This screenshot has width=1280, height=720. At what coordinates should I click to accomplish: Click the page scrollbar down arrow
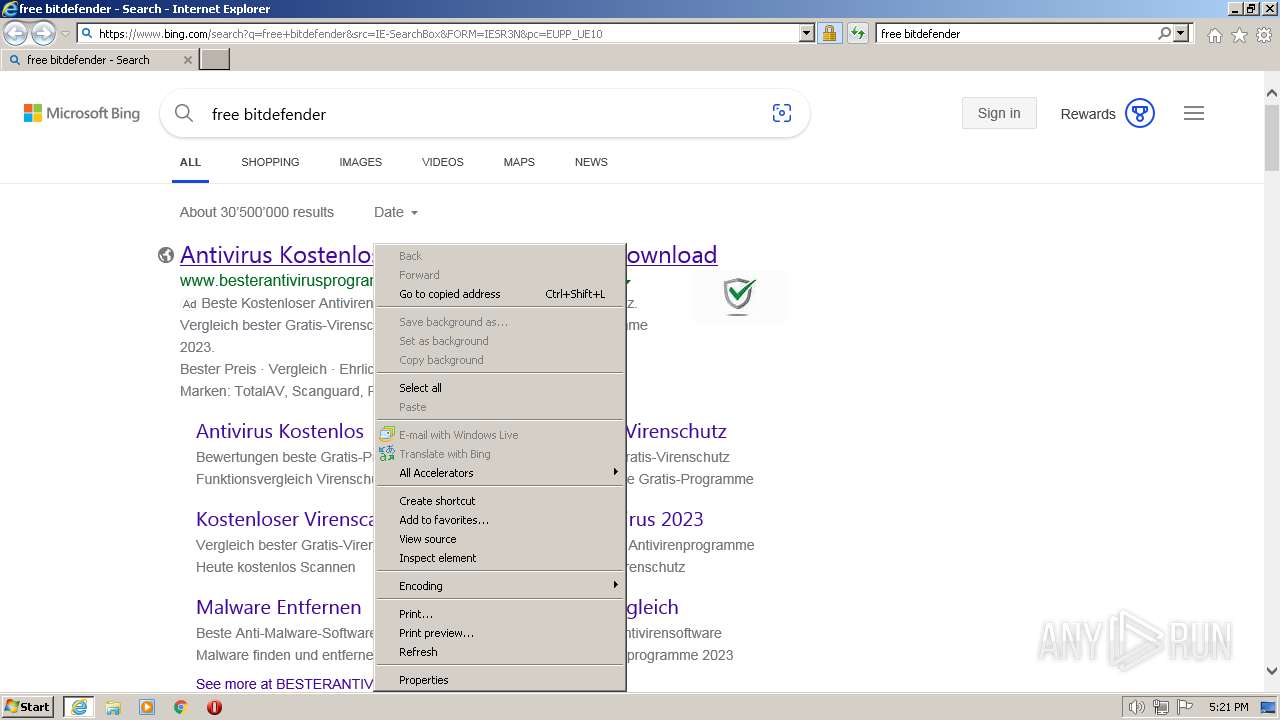[1272, 672]
